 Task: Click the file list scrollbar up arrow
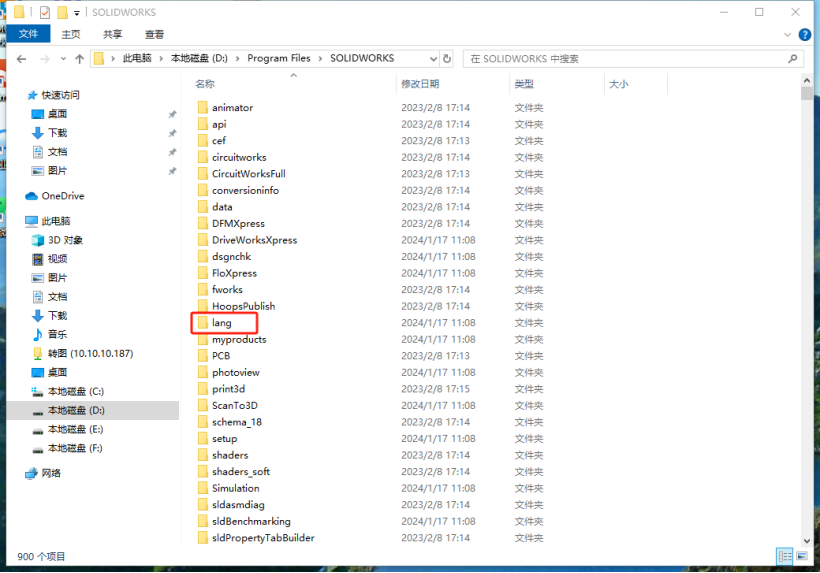point(806,81)
